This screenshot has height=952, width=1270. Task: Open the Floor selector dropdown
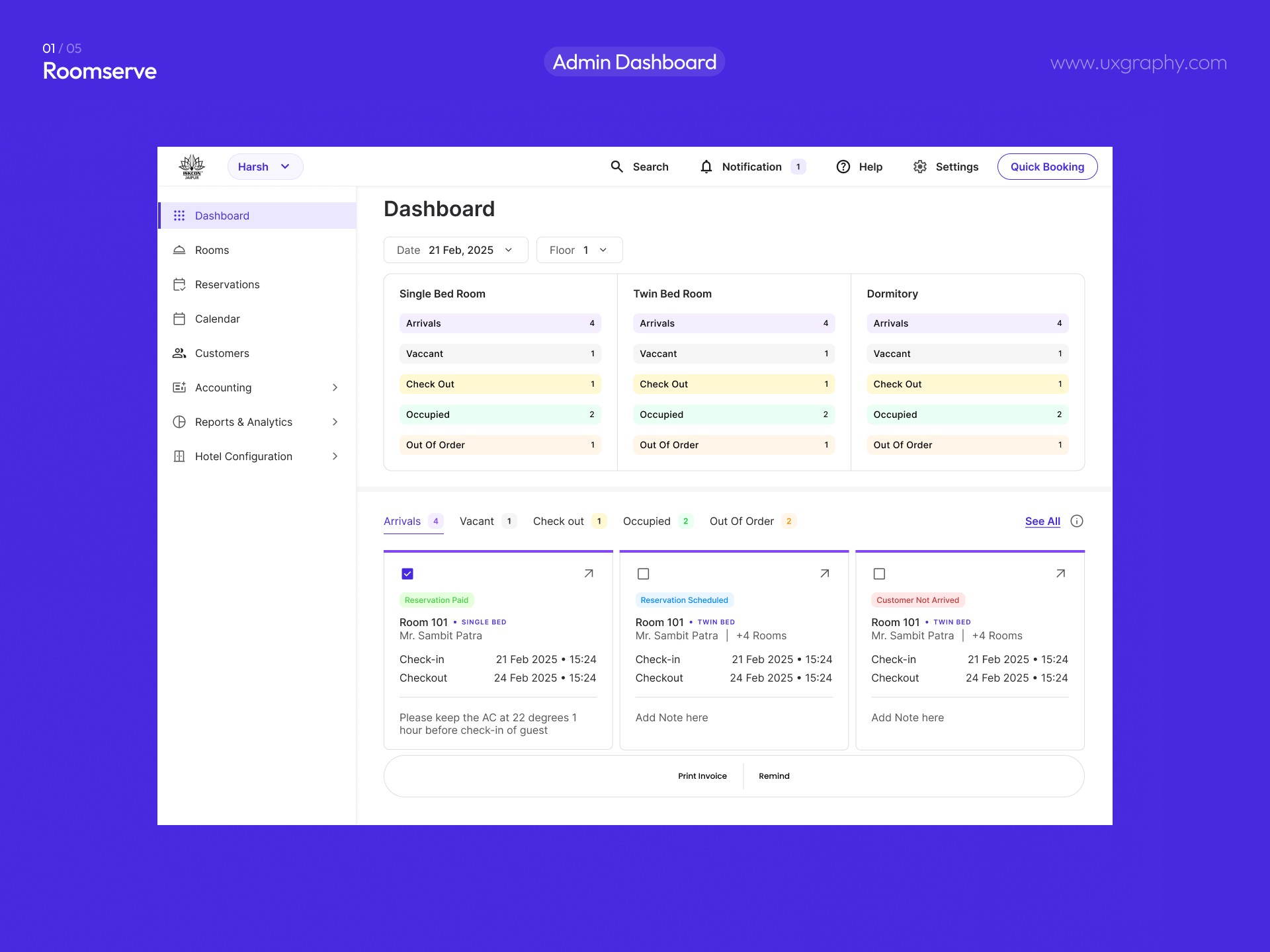[579, 250]
